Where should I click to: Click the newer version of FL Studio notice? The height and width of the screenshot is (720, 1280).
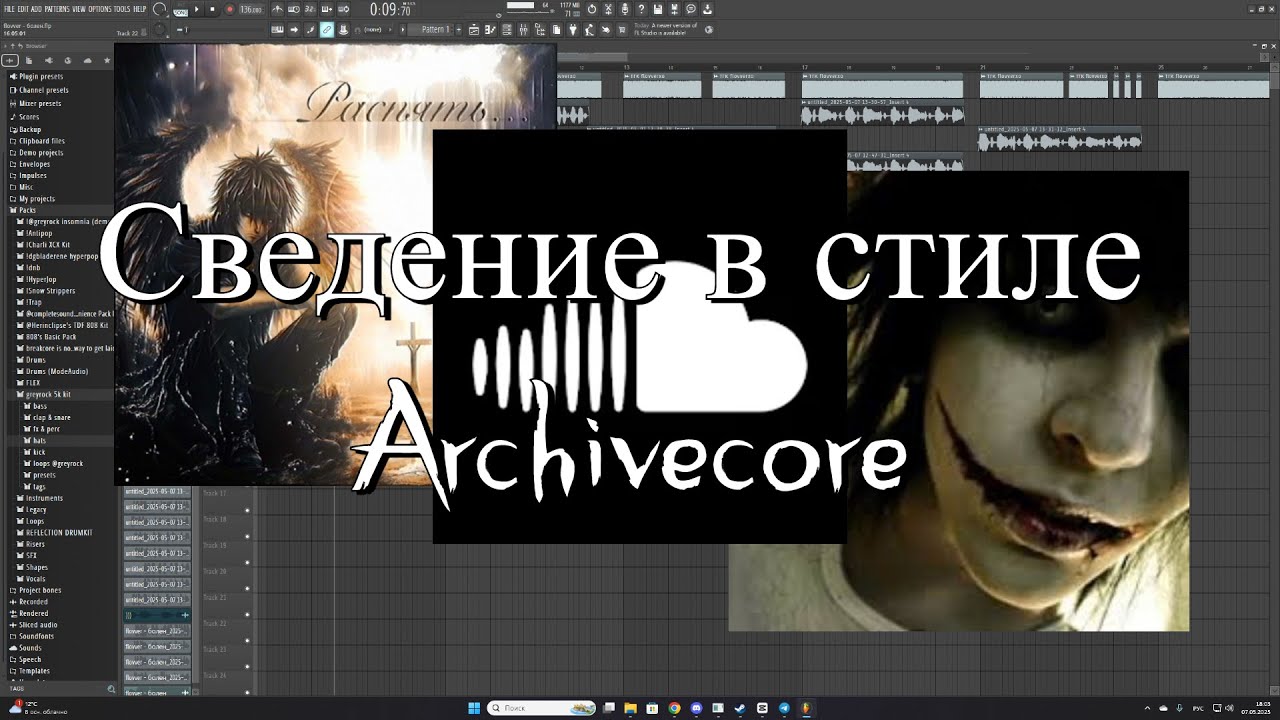pyautogui.click(x=666, y=29)
